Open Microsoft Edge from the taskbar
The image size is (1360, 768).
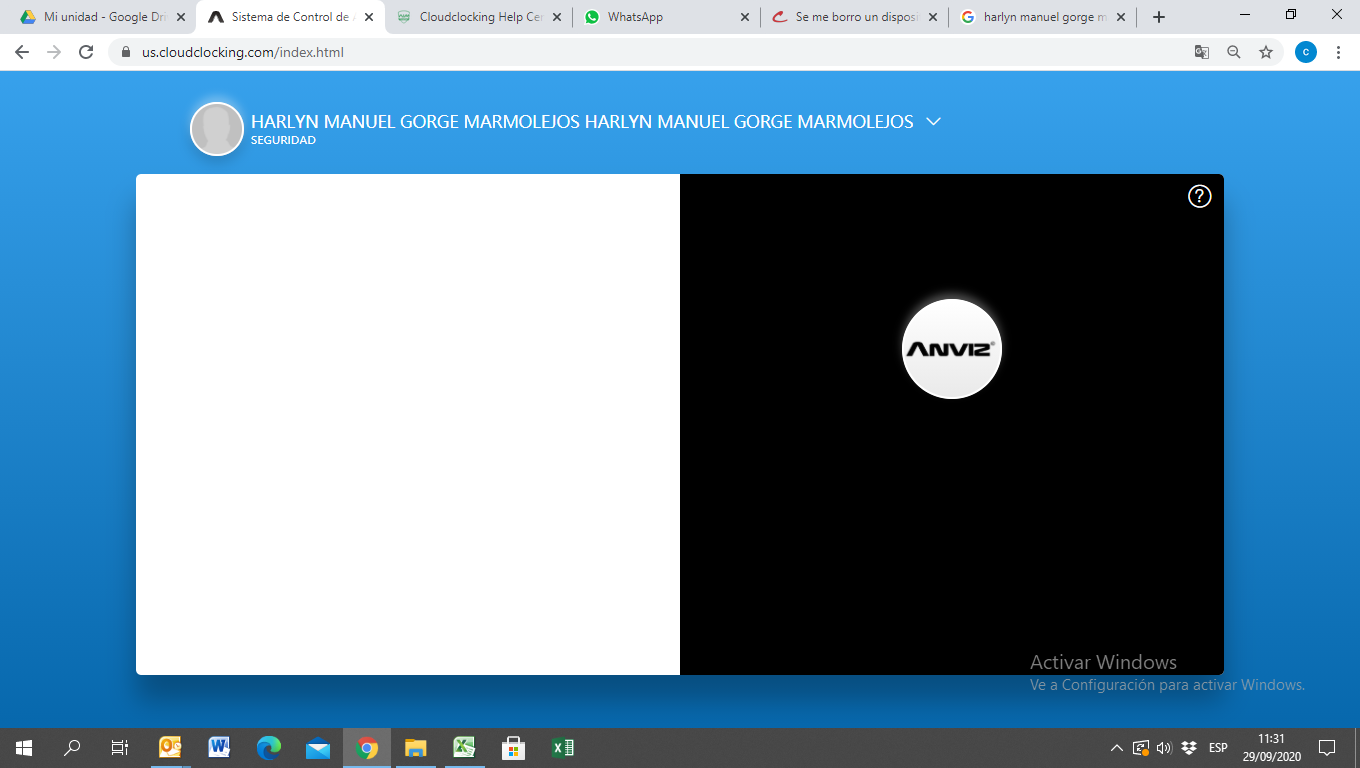269,747
